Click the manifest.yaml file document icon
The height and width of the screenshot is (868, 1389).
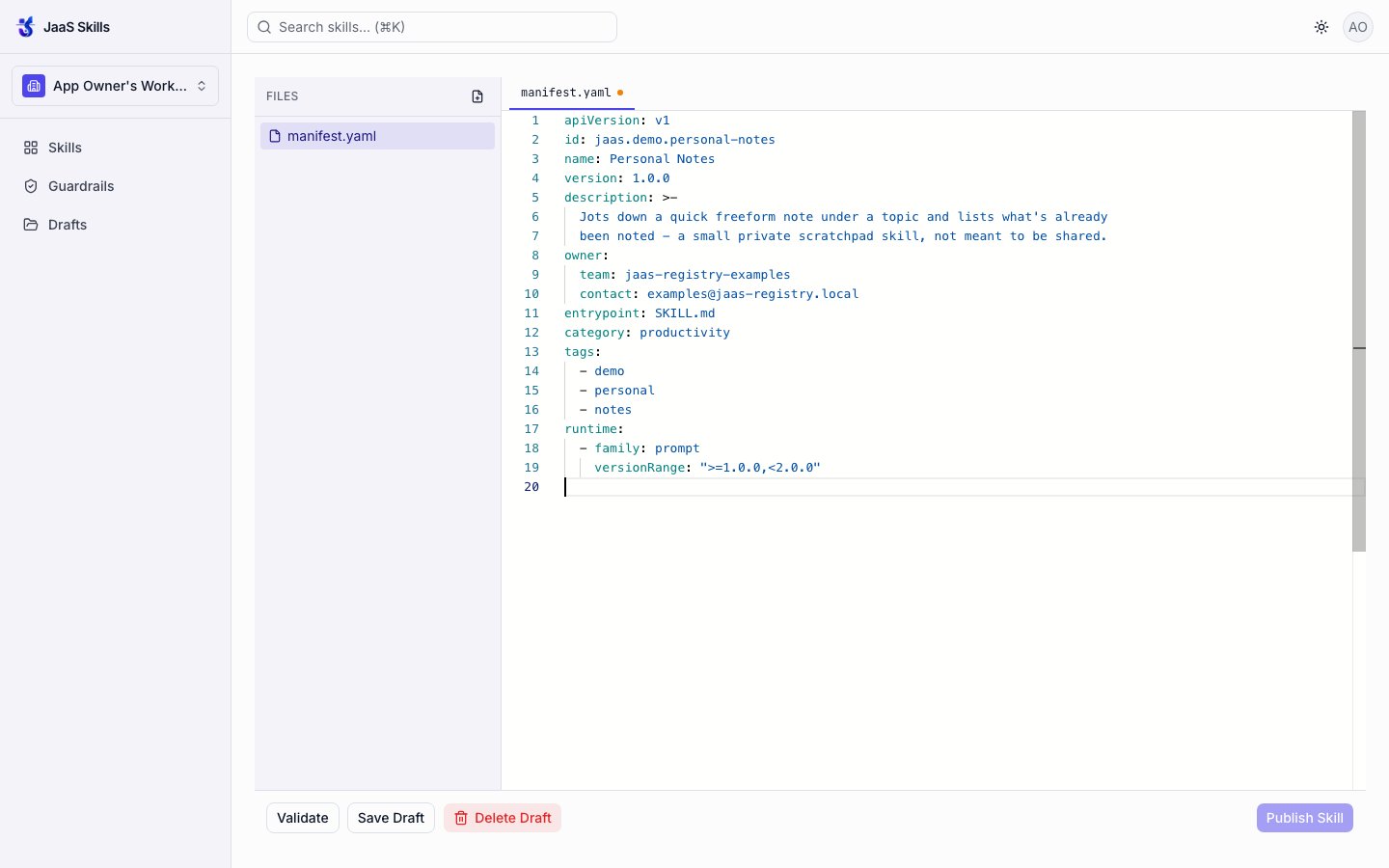[x=275, y=136]
